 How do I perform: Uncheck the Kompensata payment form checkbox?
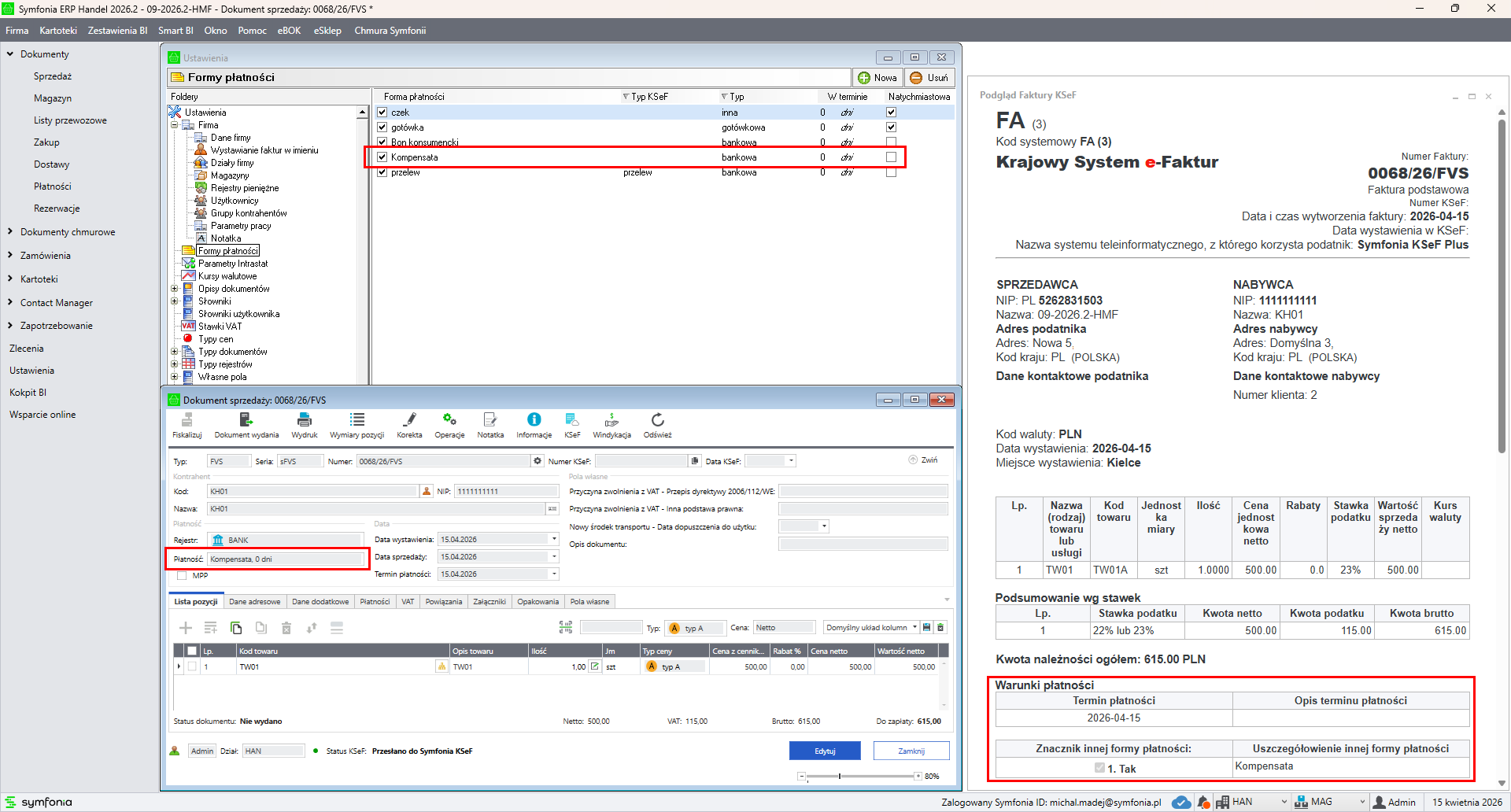click(382, 157)
